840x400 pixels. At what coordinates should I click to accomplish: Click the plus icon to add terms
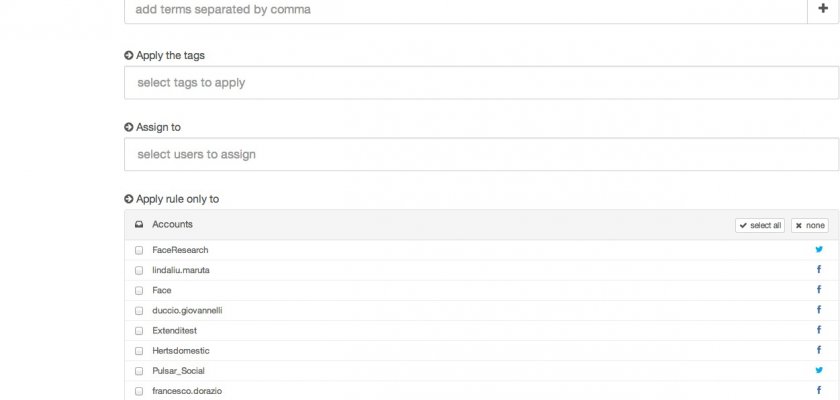pos(822,9)
